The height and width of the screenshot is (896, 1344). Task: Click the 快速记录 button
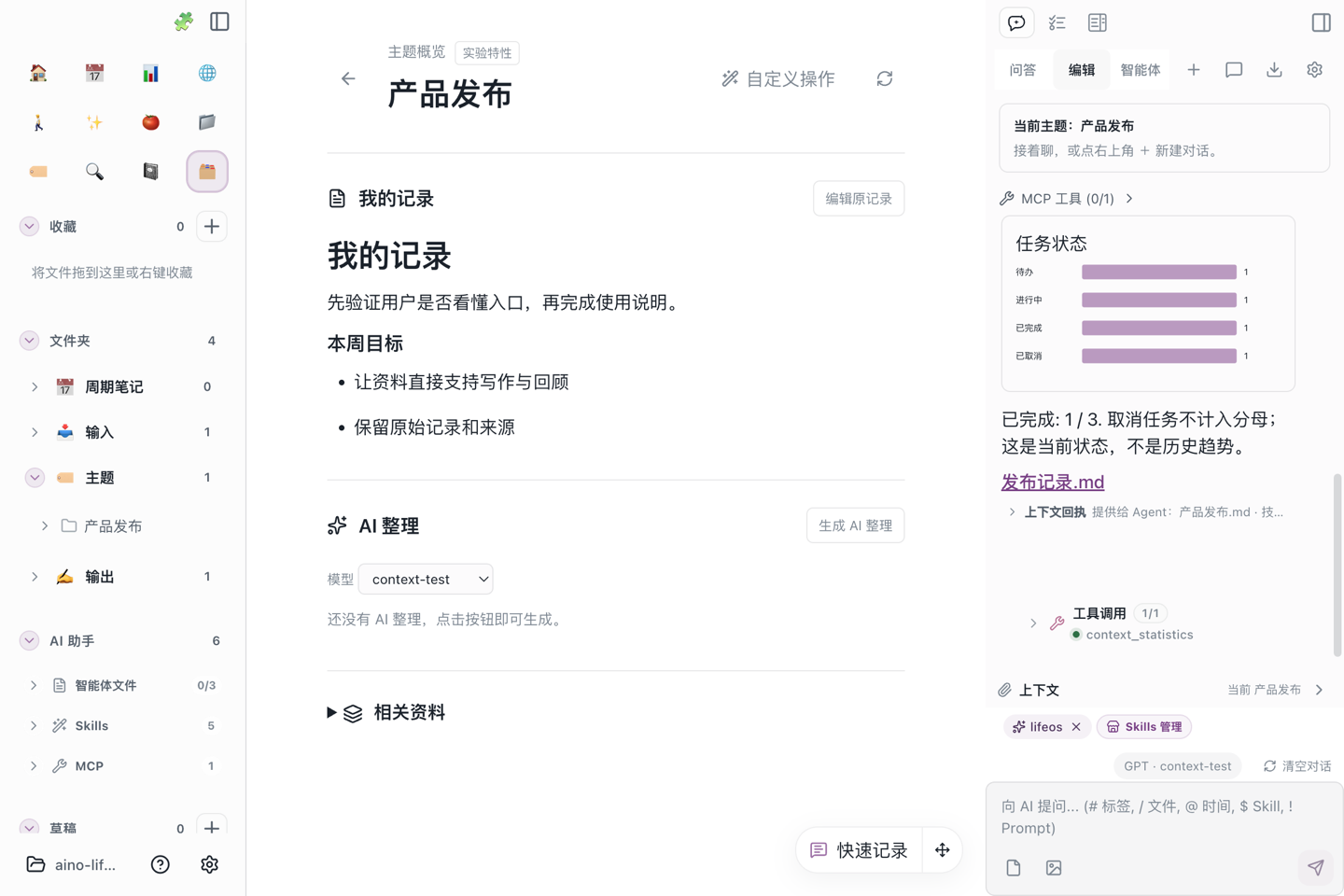coord(859,850)
